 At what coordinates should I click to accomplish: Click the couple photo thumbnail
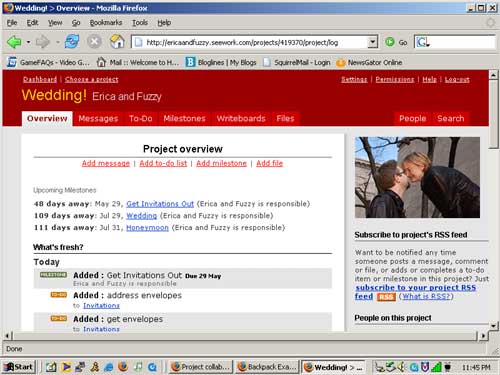click(x=417, y=178)
